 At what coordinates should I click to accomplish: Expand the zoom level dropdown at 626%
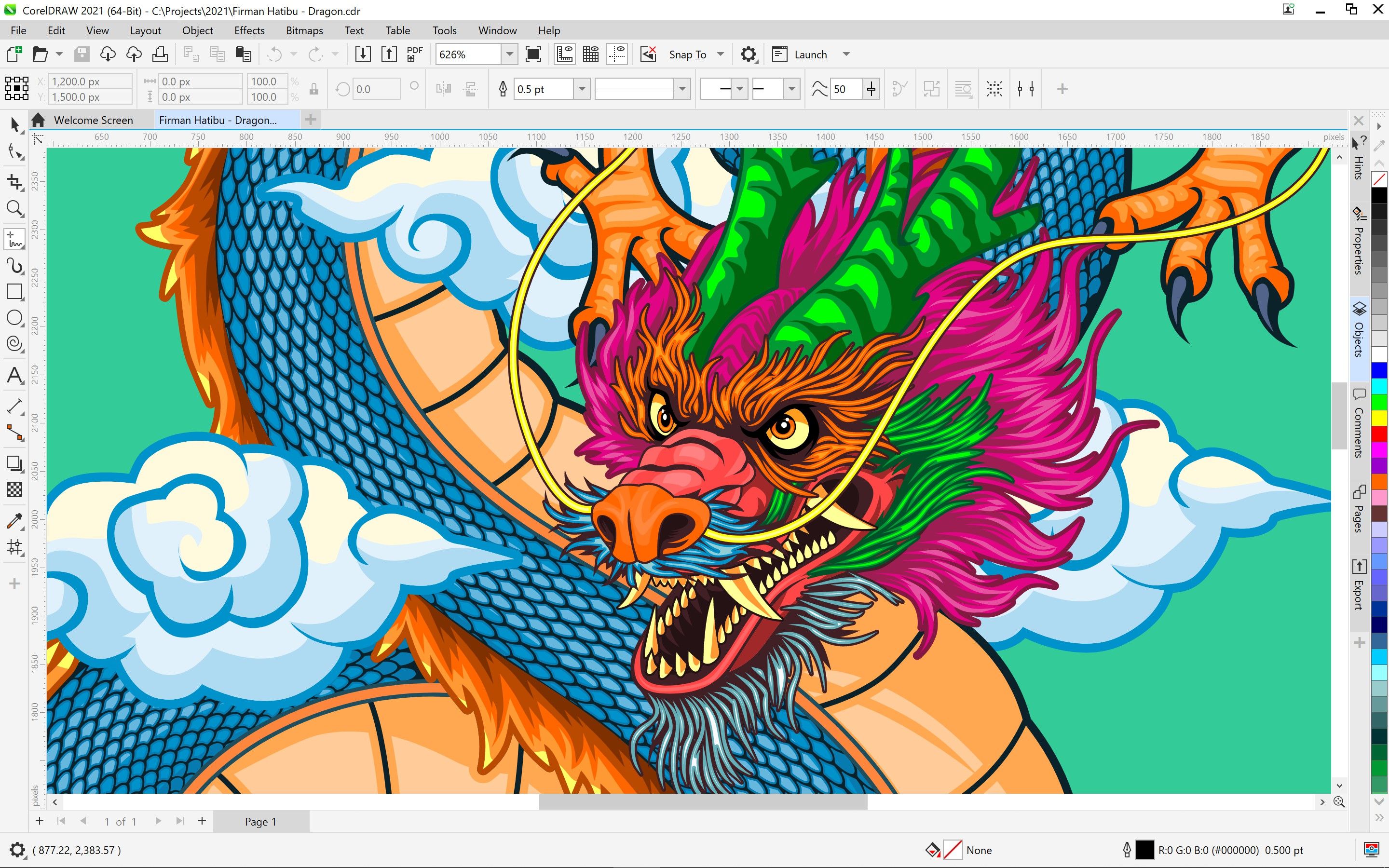[510, 54]
